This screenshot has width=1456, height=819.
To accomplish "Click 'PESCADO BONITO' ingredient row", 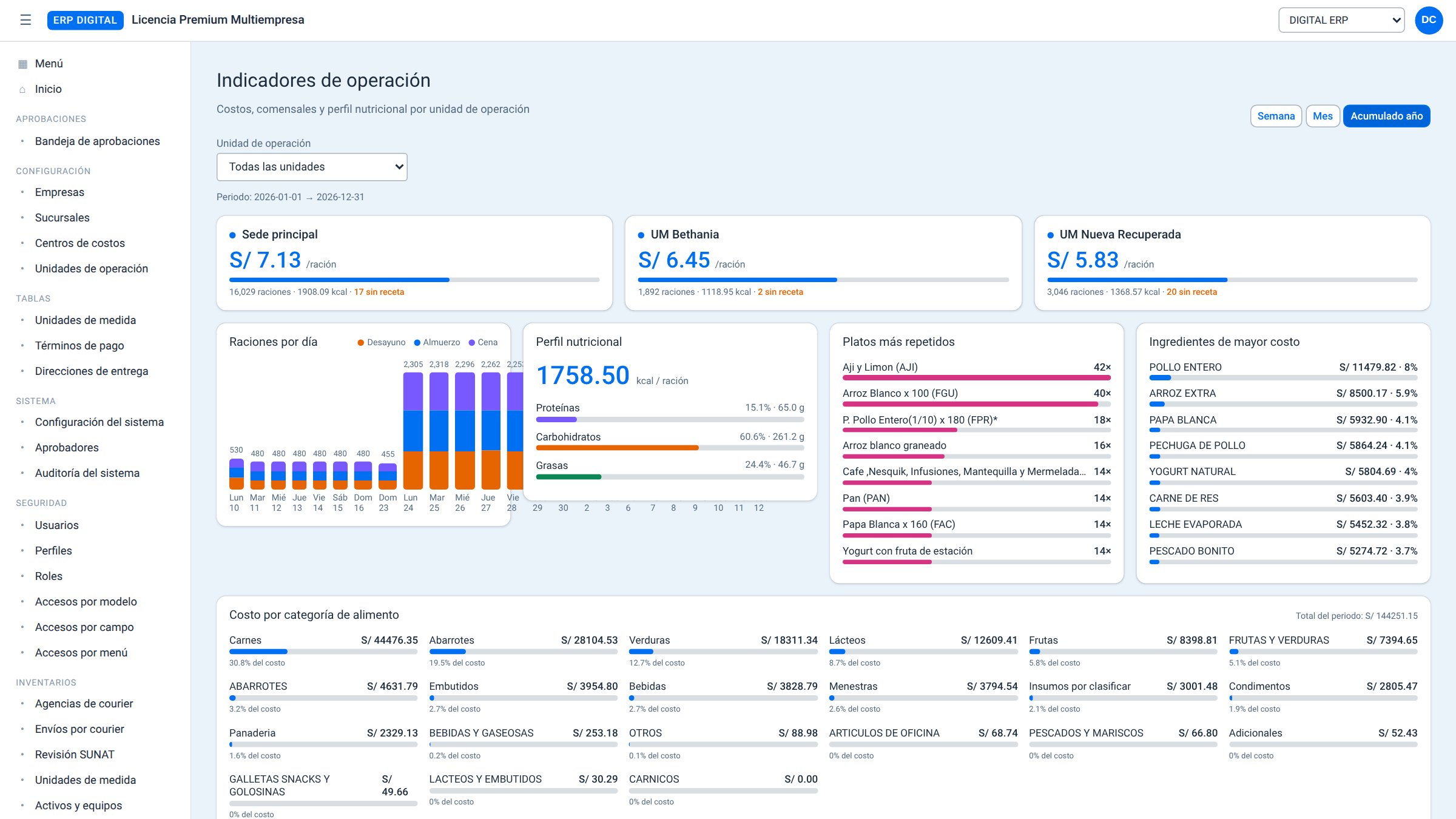I will (x=1283, y=554).
